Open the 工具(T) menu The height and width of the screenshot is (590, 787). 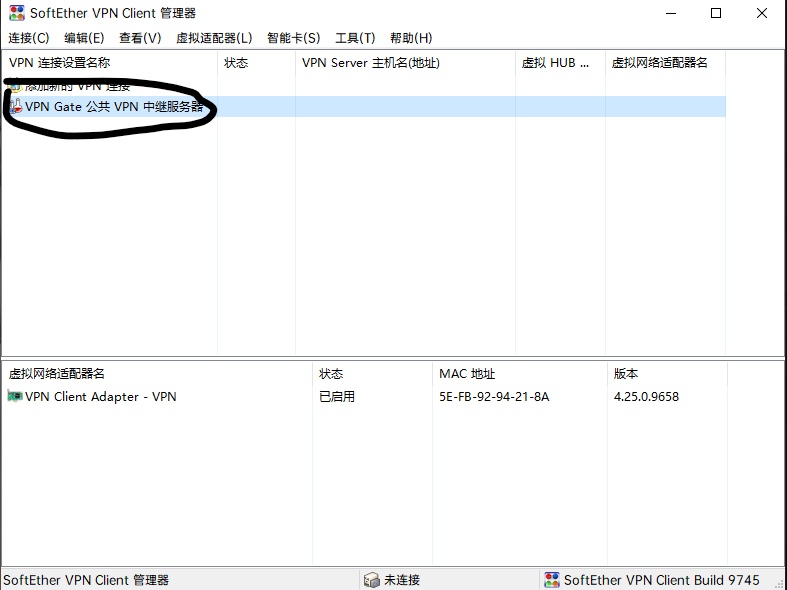pos(355,38)
